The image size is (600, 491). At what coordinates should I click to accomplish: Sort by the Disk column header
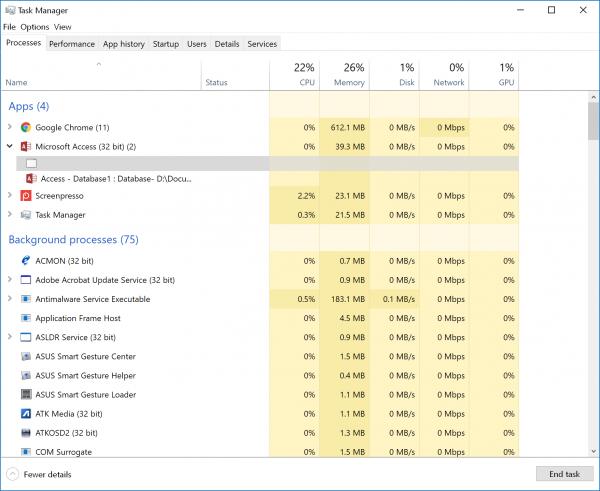[394, 75]
